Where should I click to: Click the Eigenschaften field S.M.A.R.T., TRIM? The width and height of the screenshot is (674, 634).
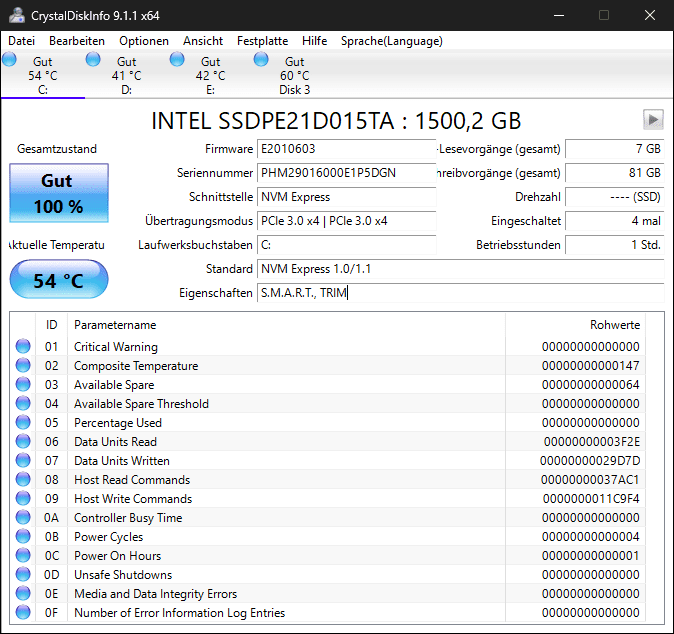coord(461,293)
